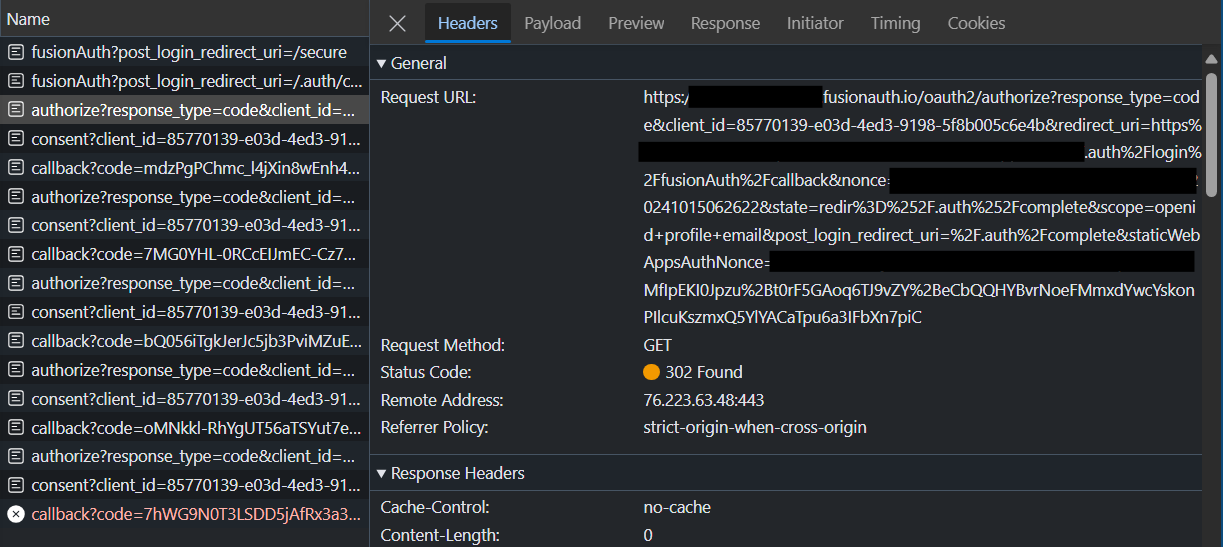Screen dimensions: 1223x547
Task: Open the Preview tab
Action: point(636,23)
